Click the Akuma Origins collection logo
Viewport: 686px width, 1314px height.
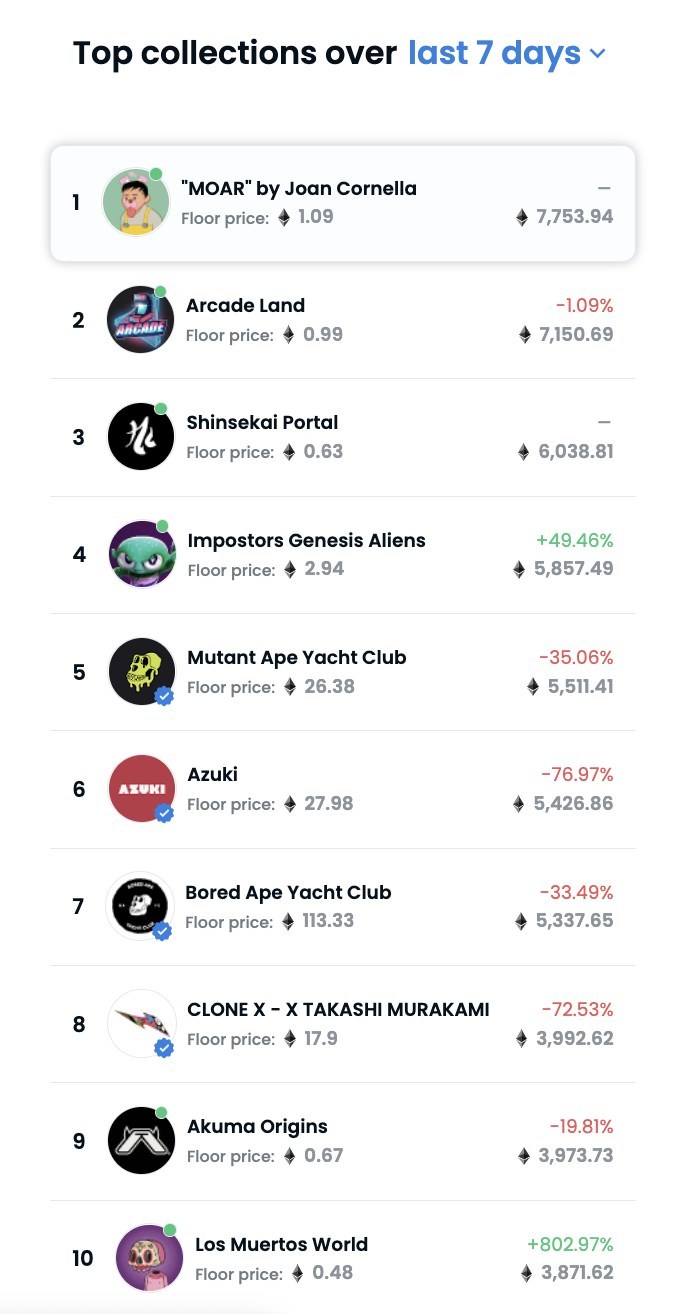(142, 1140)
